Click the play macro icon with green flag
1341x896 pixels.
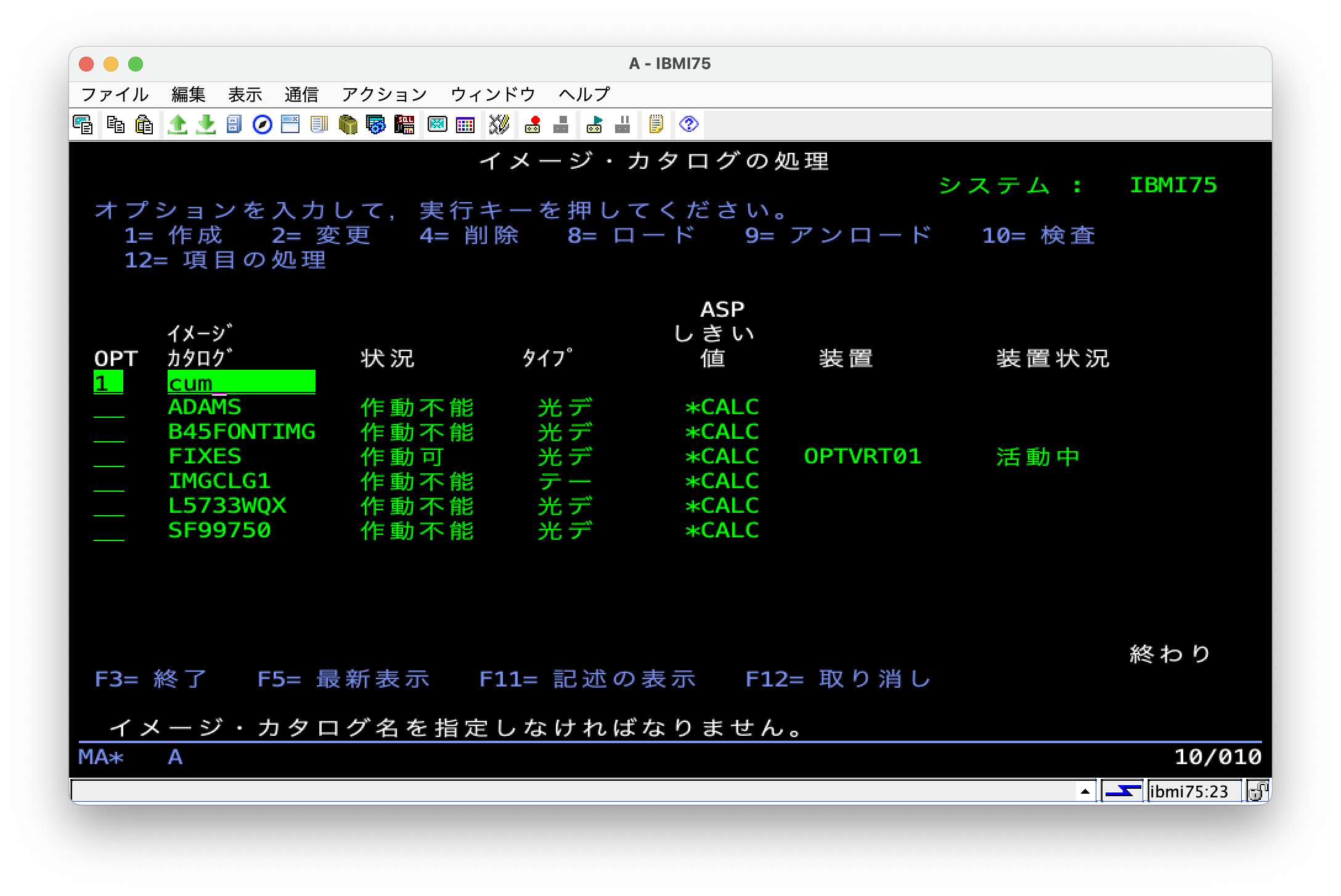pos(594,124)
